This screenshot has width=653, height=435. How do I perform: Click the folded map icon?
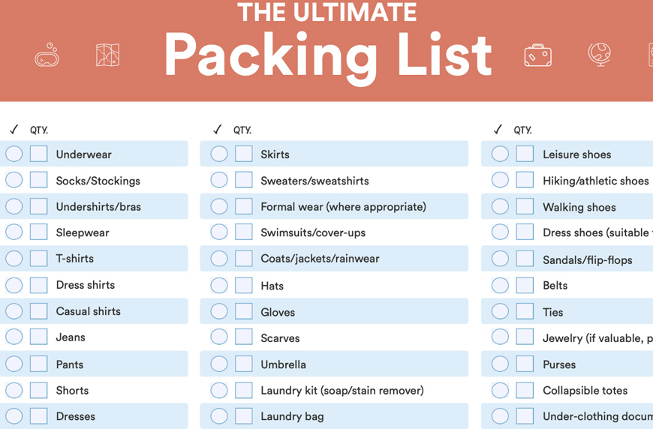click(107, 55)
